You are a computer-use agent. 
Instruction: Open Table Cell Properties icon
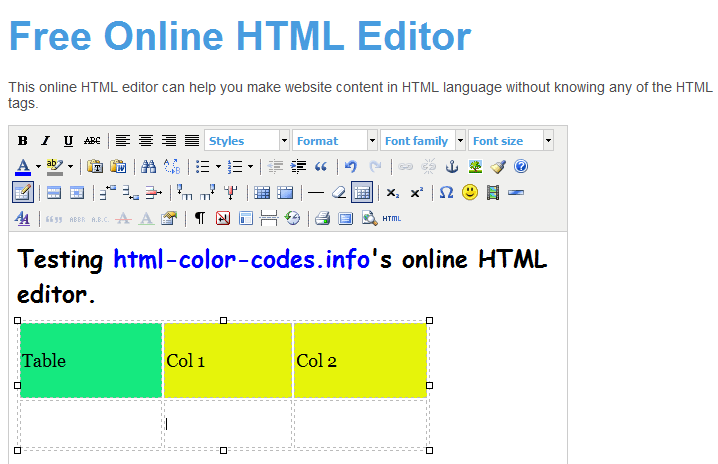(x=76, y=193)
